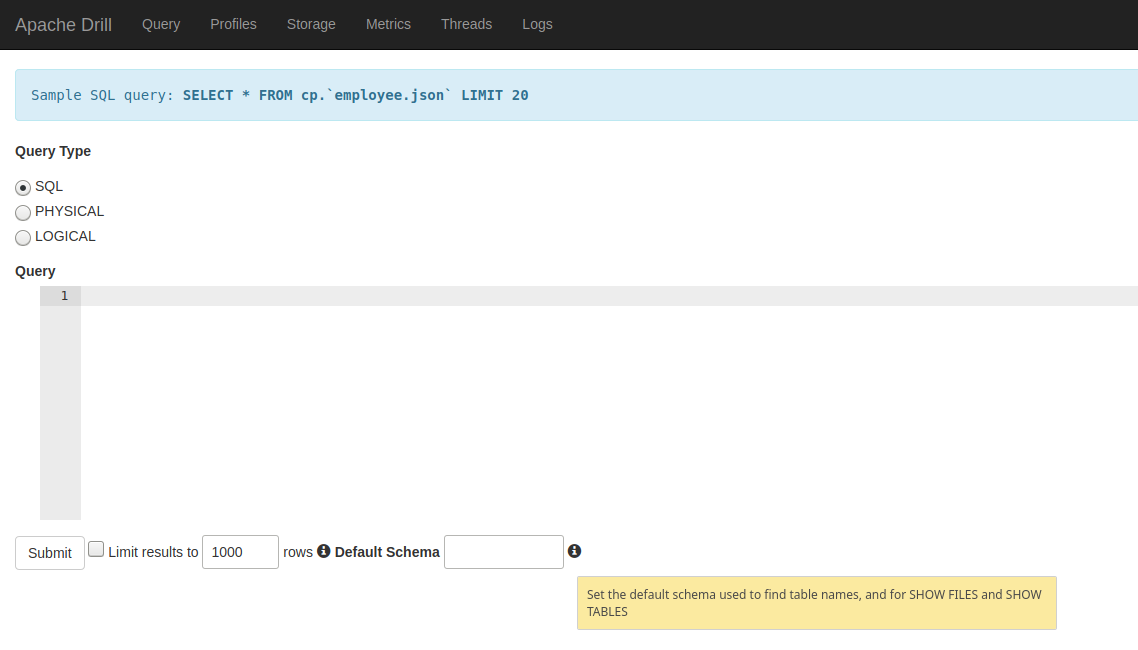1138x650 pixels.
Task: Focus the row limit field showing 1000
Action: coord(240,552)
